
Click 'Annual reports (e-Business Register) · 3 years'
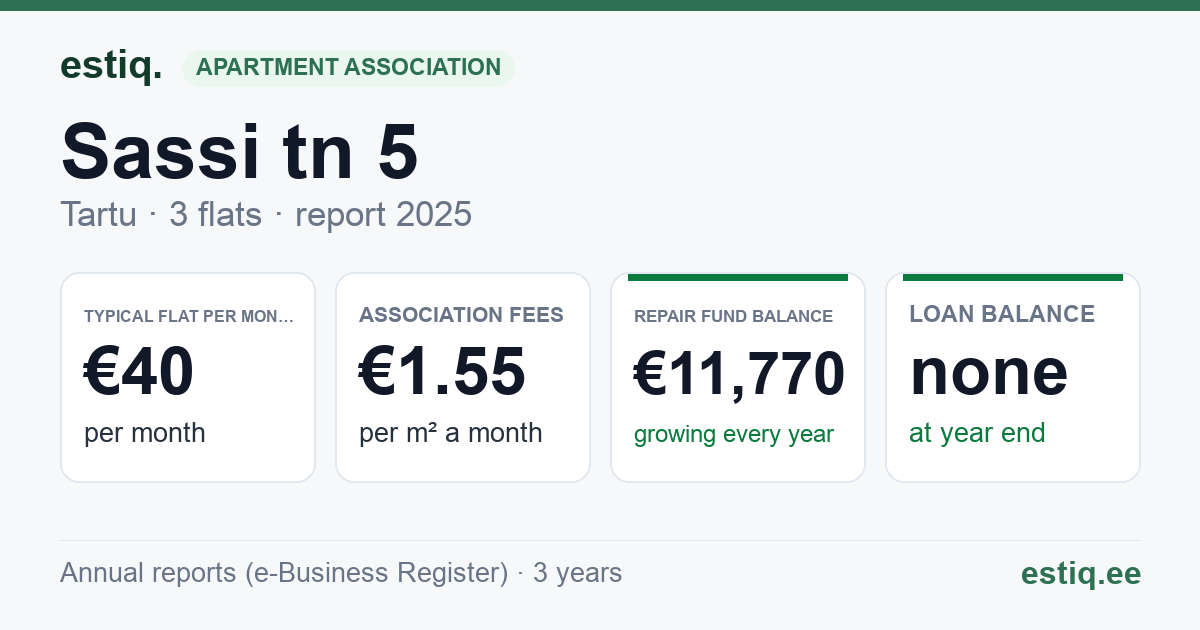(341, 573)
